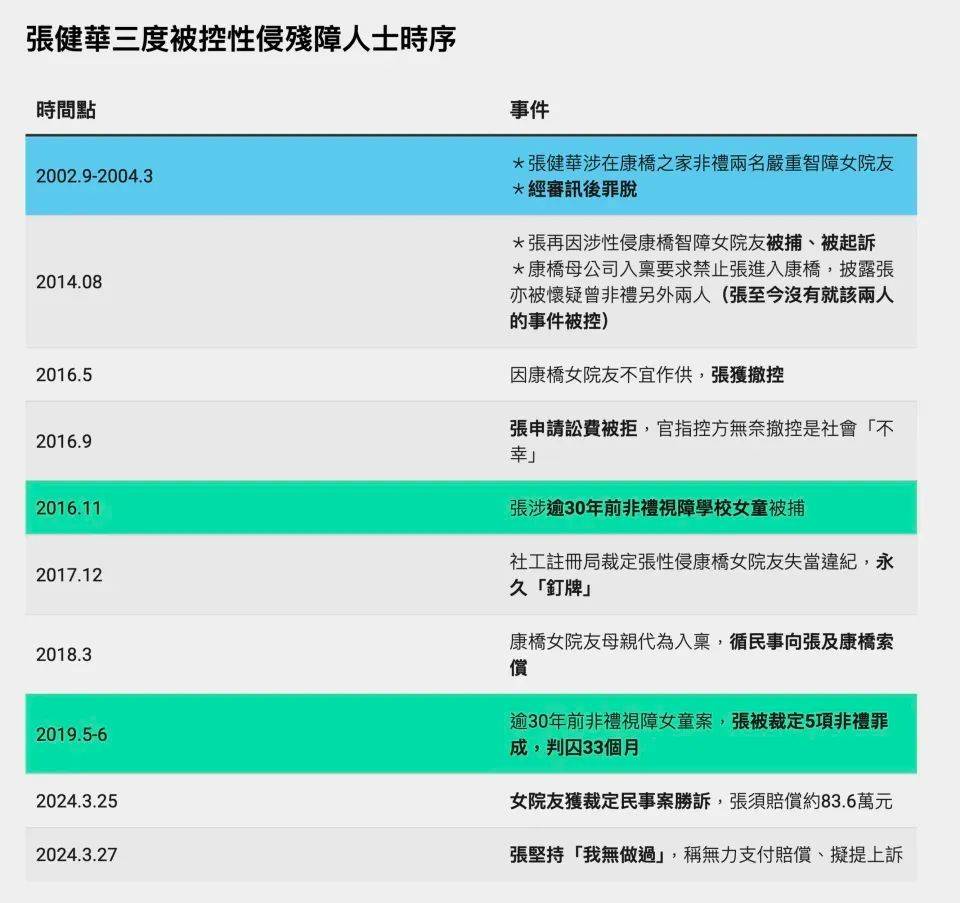Image resolution: width=960 pixels, height=903 pixels.
Task: Click the bold text 經審訊後罪脫
Action: tap(582, 189)
